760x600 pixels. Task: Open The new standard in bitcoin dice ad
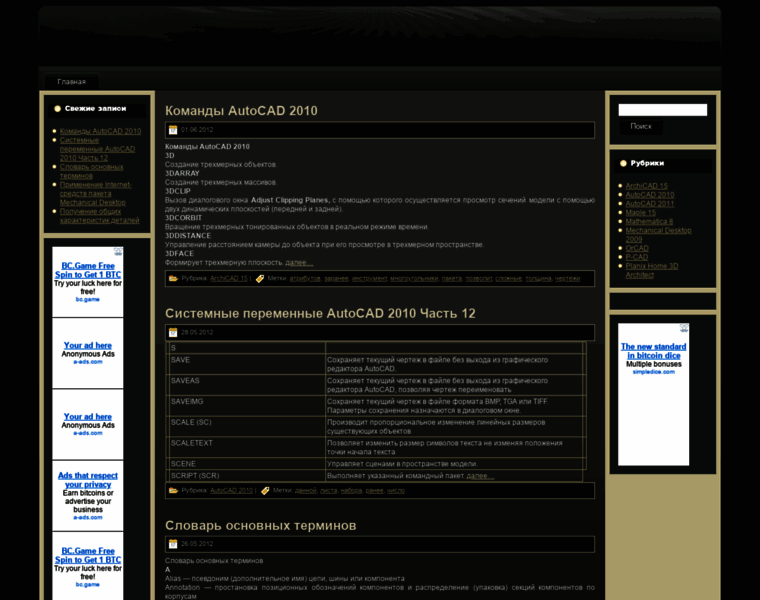pyautogui.click(x=653, y=351)
